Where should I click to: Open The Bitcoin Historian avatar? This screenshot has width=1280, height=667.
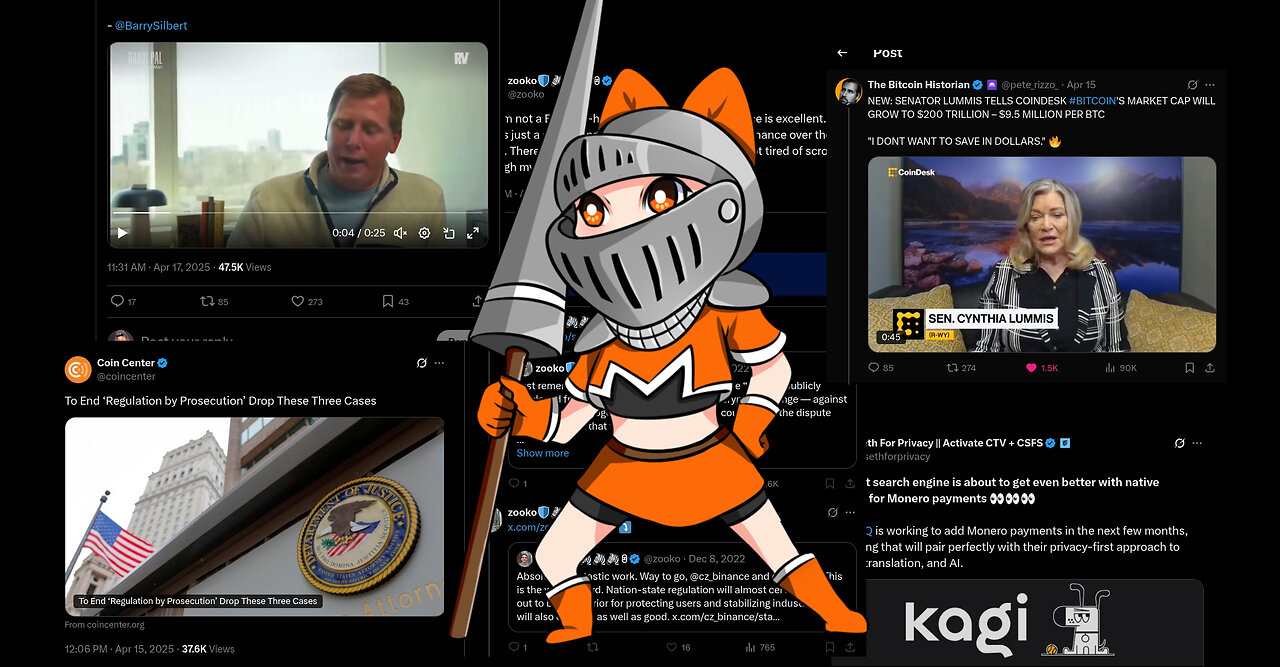(849, 92)
